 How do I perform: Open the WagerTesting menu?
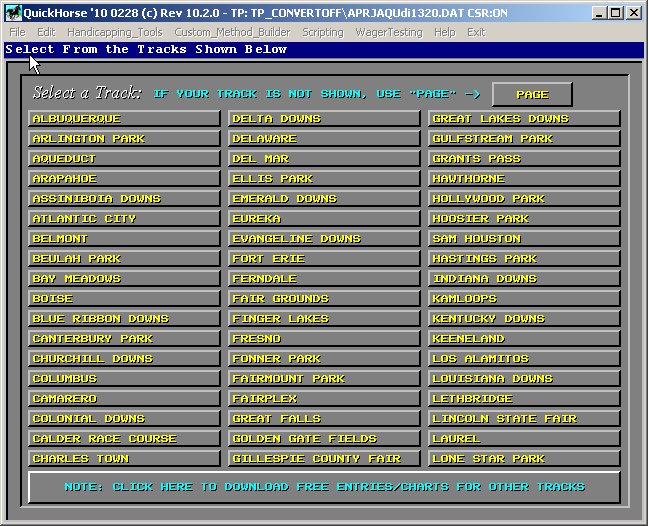point(388,32)
